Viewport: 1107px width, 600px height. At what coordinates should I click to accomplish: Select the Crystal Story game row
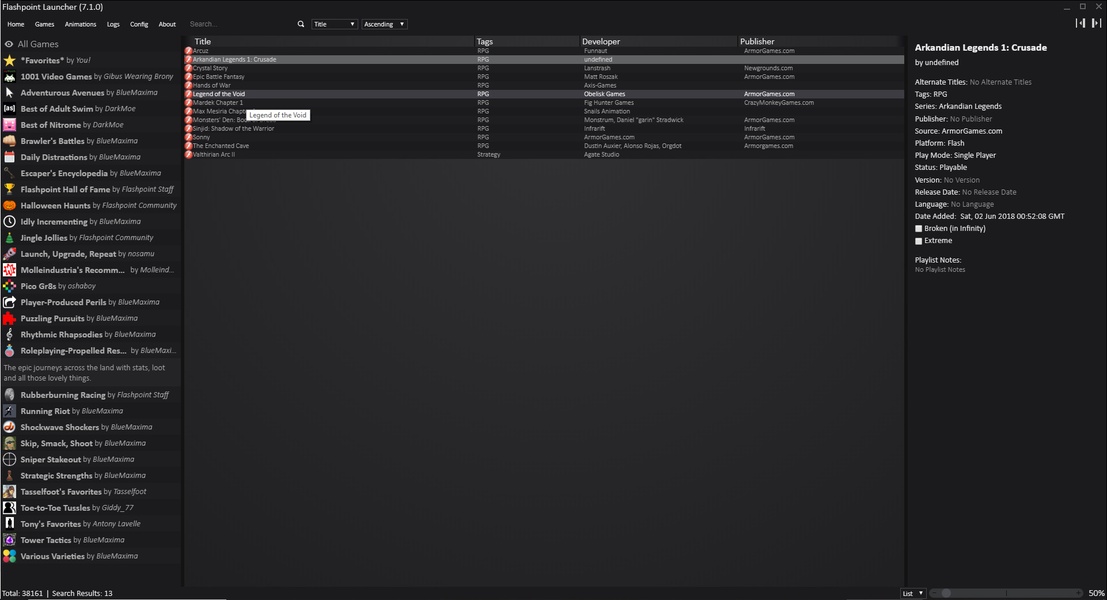tap(544, 68)
